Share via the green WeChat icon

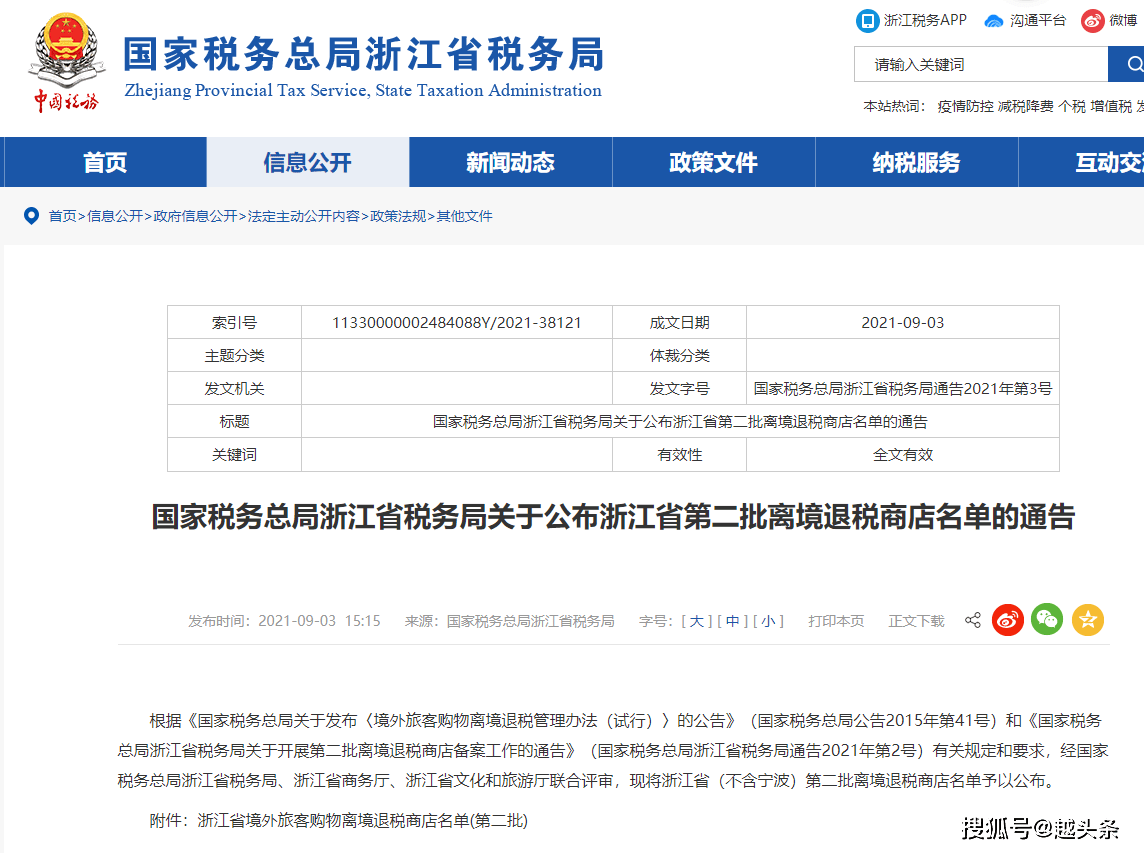1047,619
